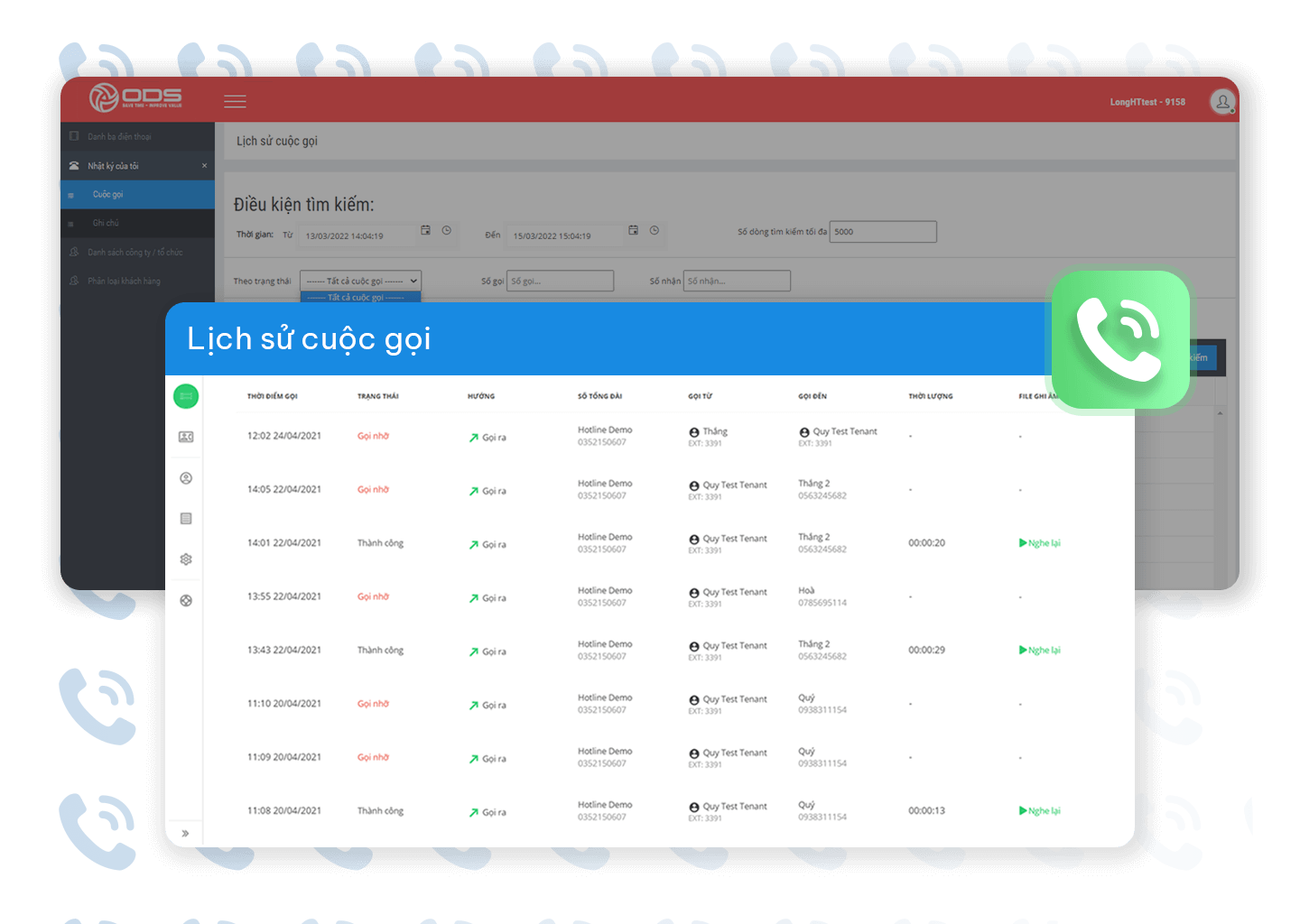Click the THỜI LƯỢNG column header
This screenshot has width=1300, height=924.
tap(931, 396)
